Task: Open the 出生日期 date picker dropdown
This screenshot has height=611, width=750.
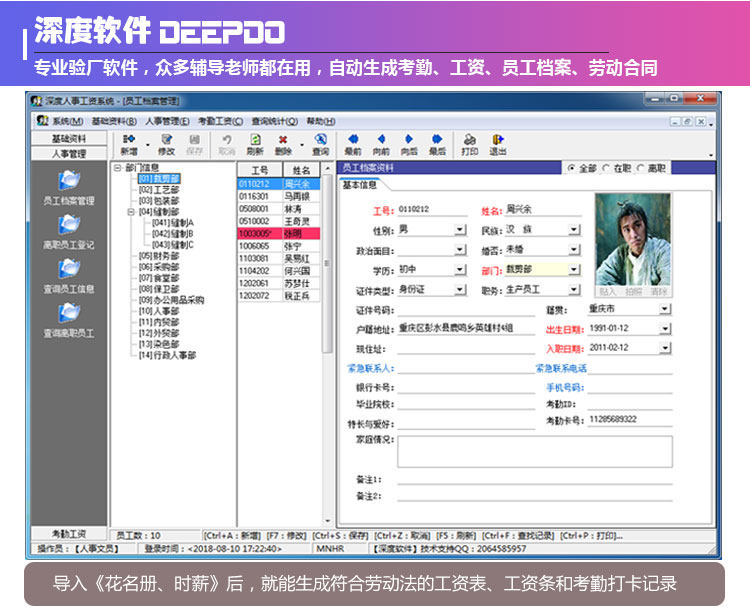Action: click(665, 329)
